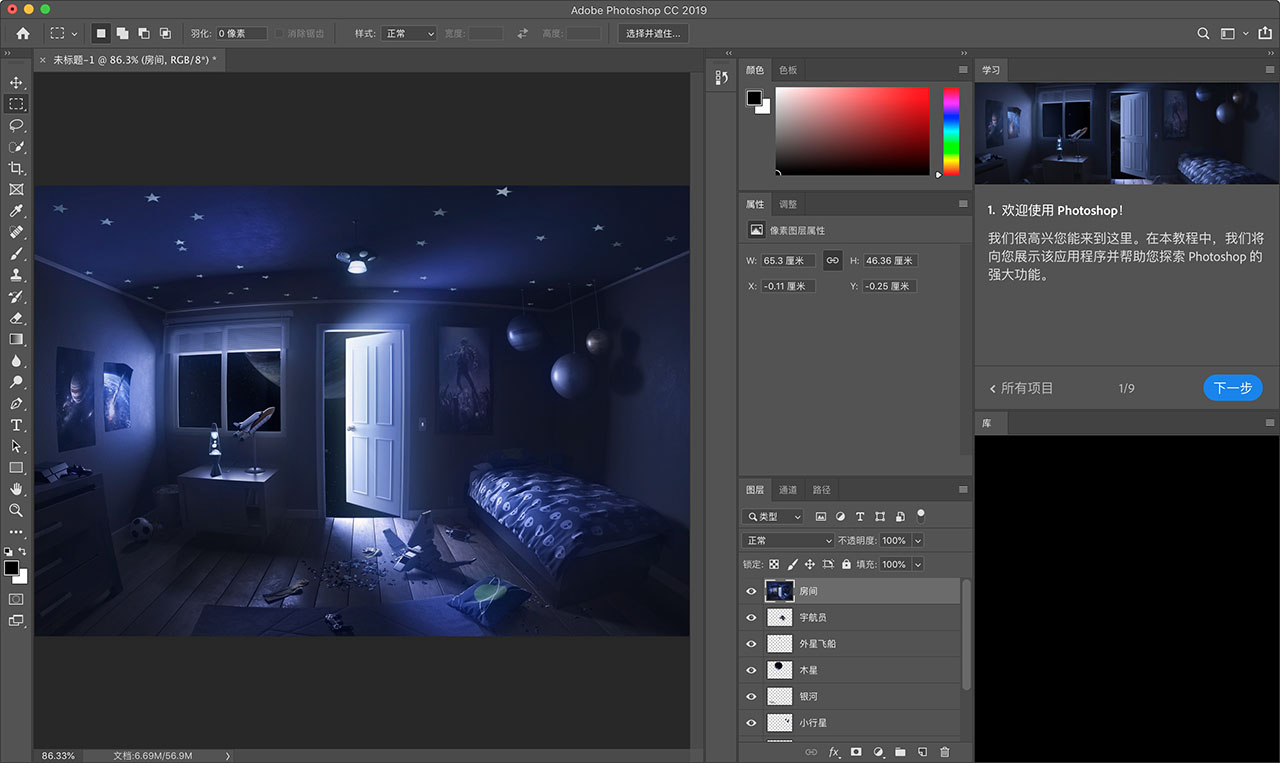
Task: Click the hue spectrum slider
Action: click(x=951, y=131)
